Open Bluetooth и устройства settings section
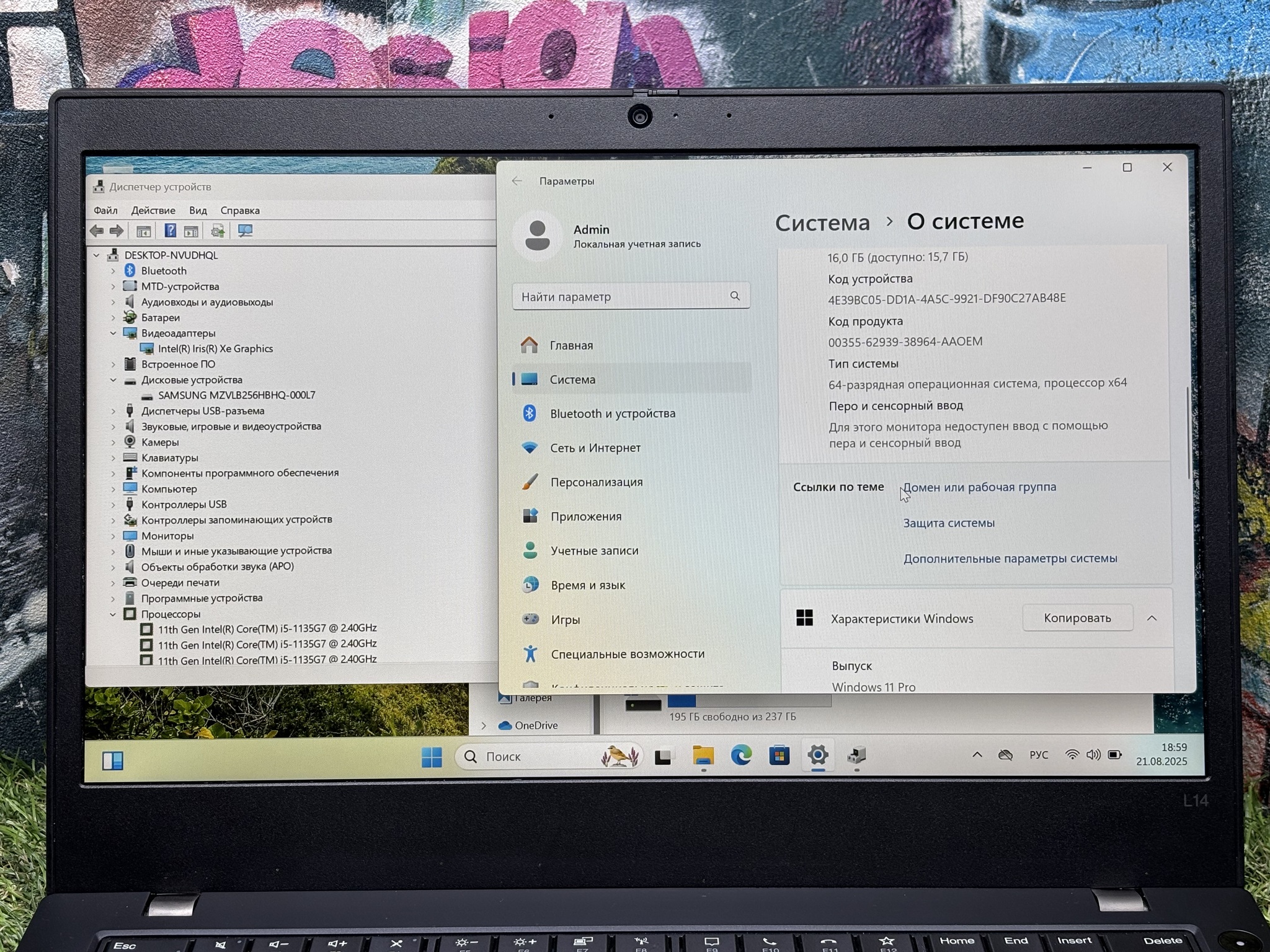1270x952 pixels. point(612,413)
